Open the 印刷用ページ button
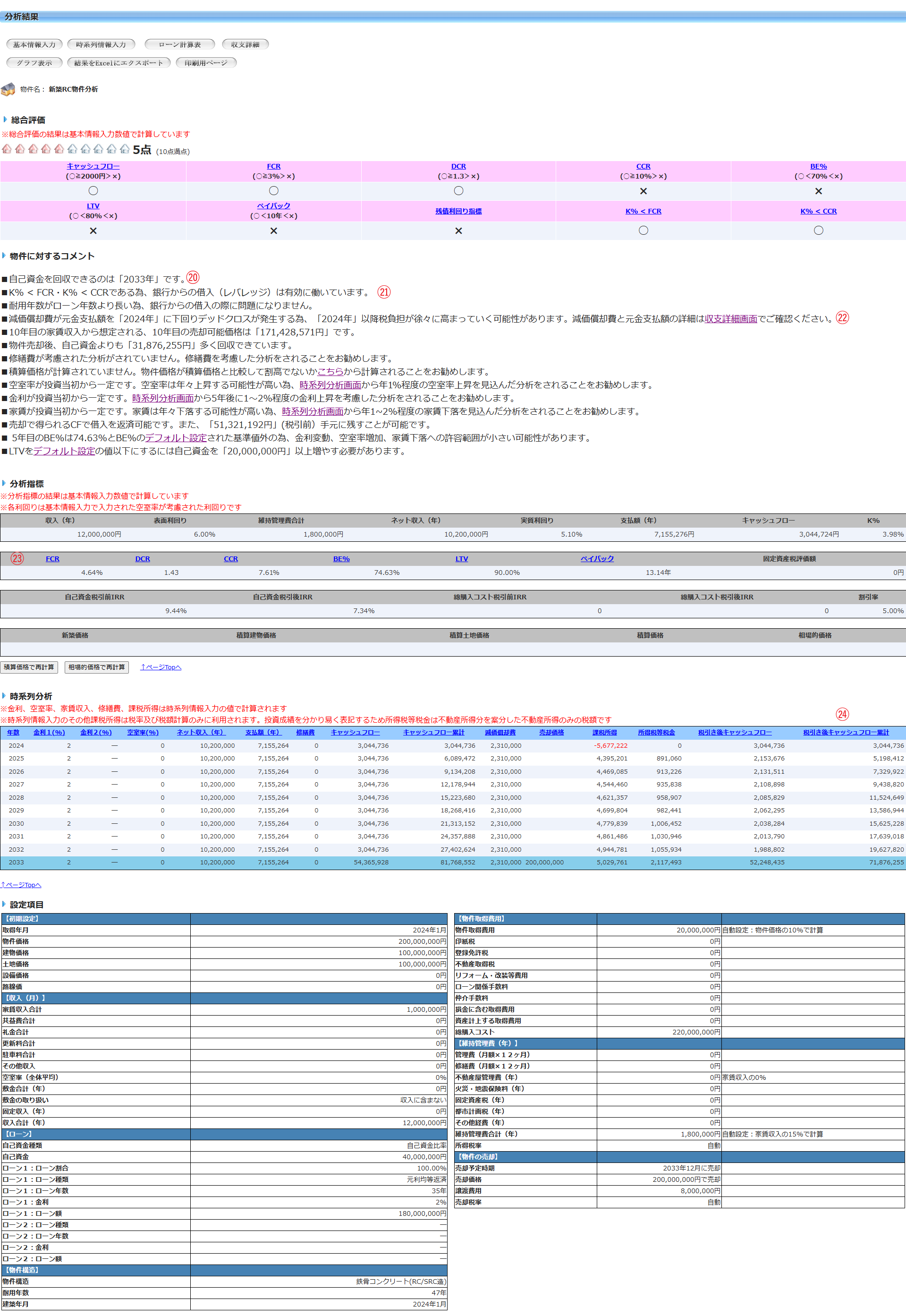 pos(206,62)
